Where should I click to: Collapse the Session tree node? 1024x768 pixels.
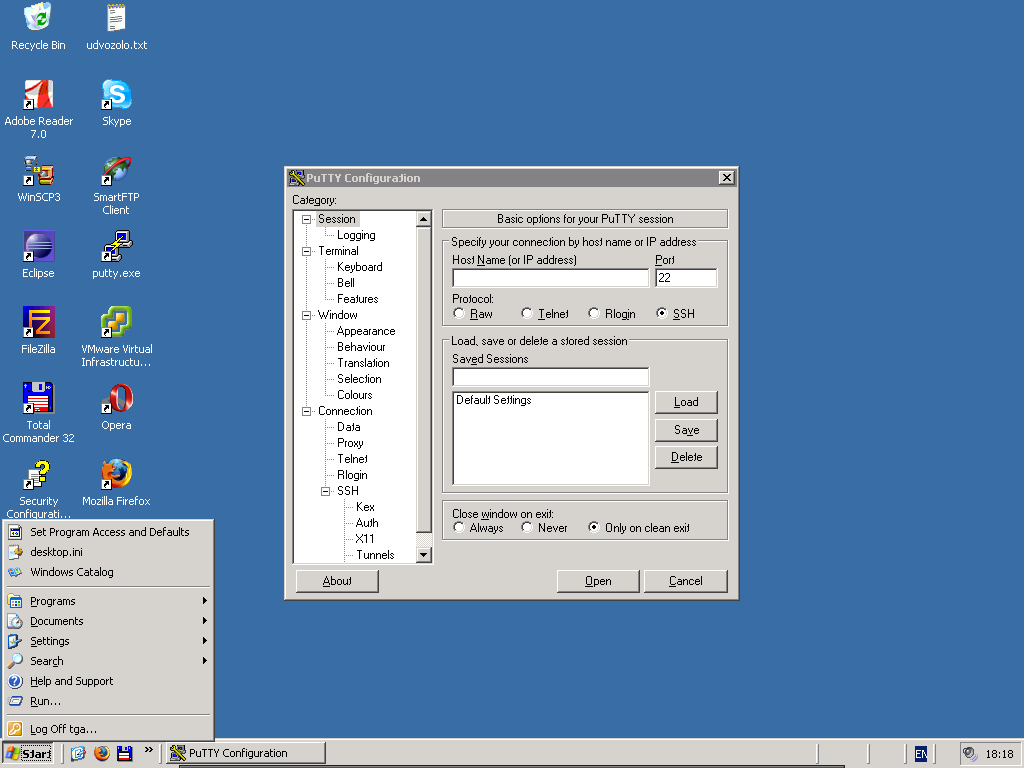pos(306,219)
